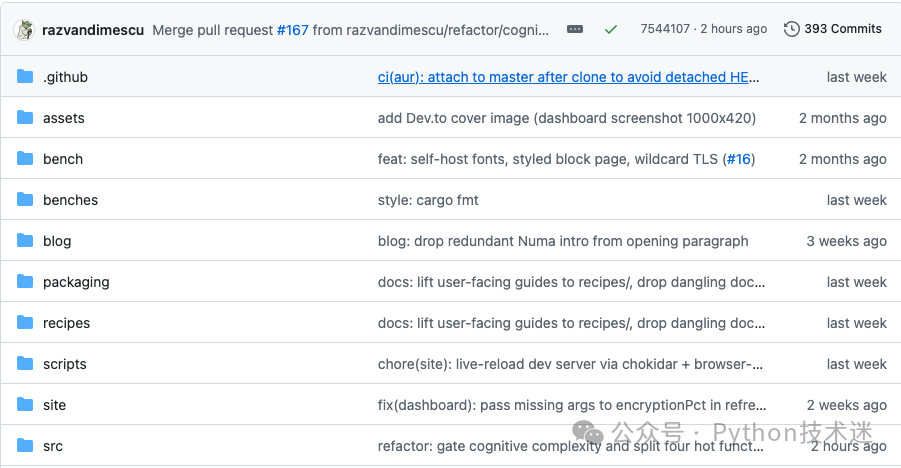
Task: Open the 'add Dev.to cover image' commit message
Action: 567,118
